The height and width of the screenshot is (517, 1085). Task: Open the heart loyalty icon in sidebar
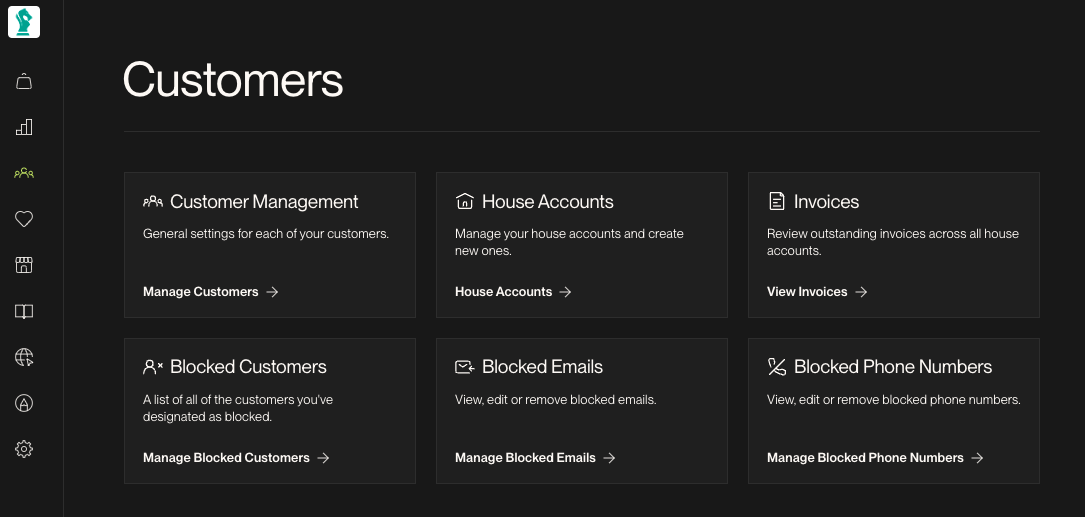point(24,219)
